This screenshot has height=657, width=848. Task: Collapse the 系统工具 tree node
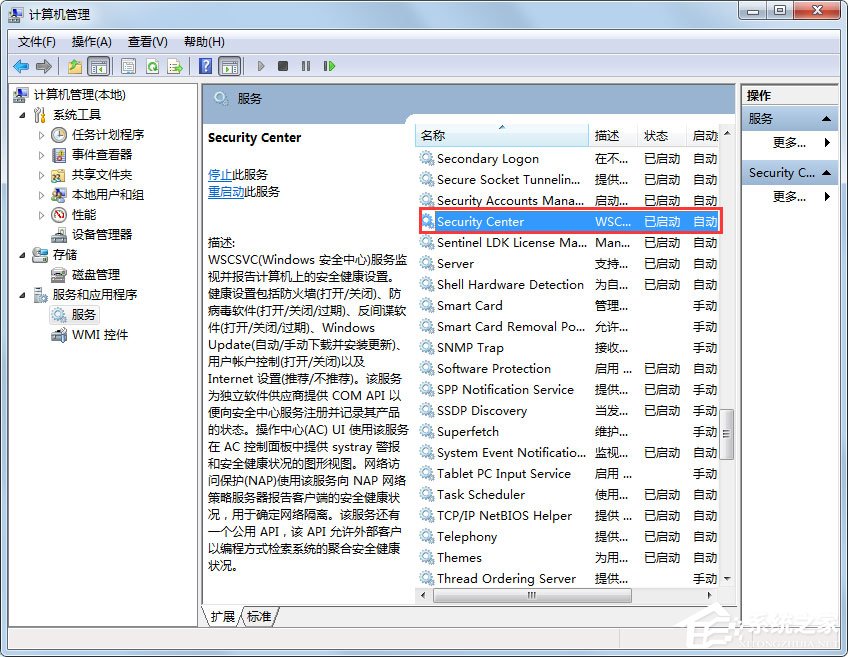pyautogui.click(x=23, y=115)
